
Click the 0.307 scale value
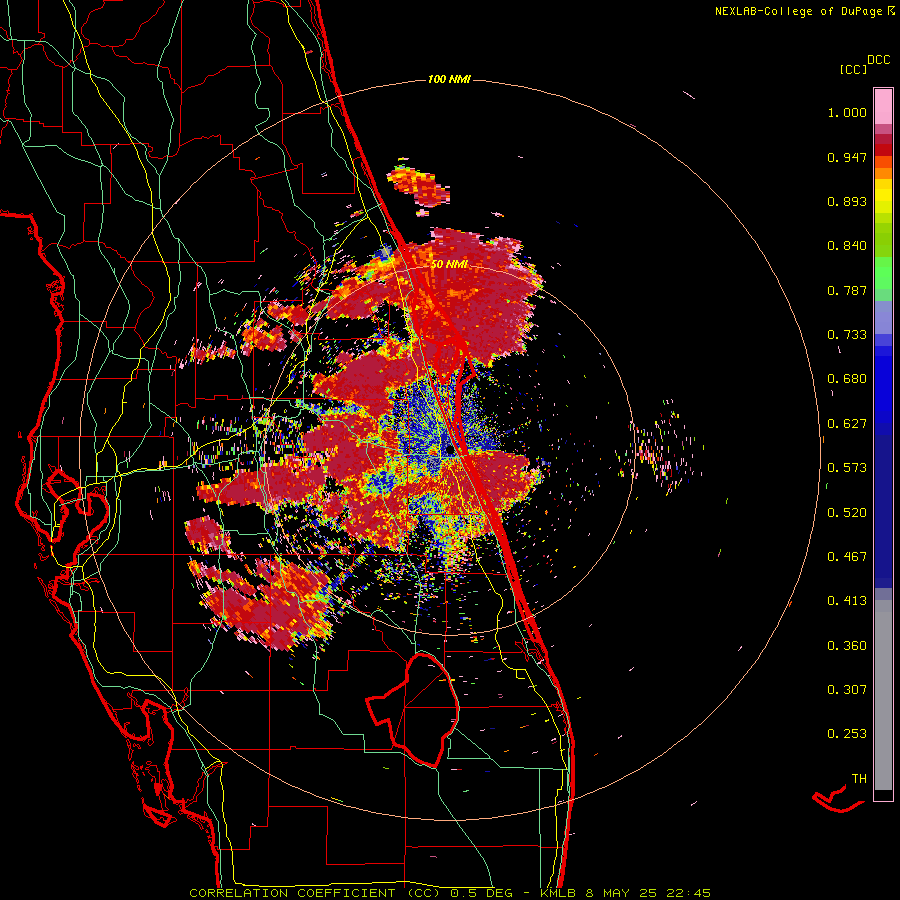click(847, 690)
